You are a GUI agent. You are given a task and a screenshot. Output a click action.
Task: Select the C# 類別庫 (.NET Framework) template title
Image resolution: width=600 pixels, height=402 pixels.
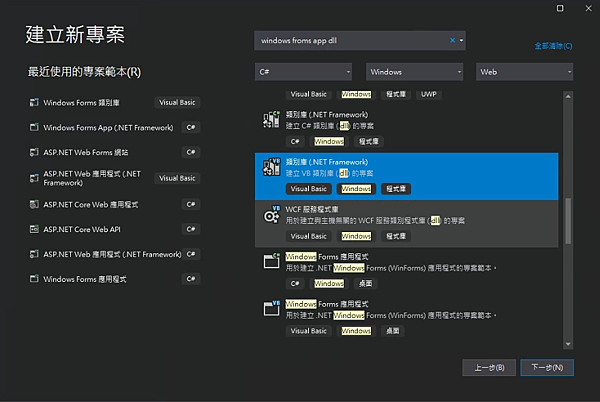327,115
